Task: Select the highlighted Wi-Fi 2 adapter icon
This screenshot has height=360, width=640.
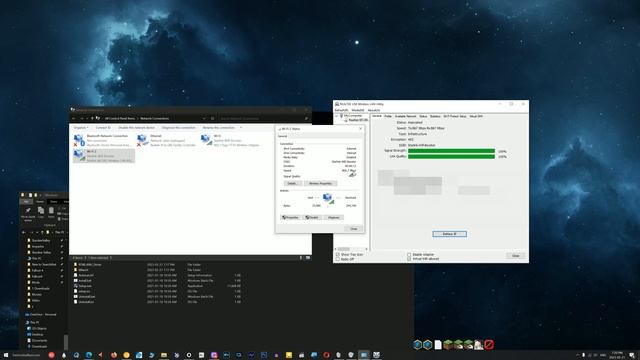Action: [x=79, y=156]
